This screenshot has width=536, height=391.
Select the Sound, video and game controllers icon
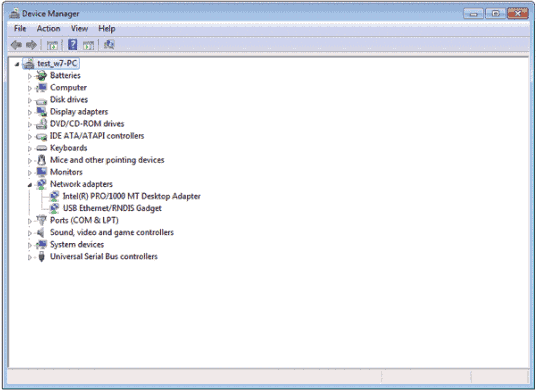41,232
